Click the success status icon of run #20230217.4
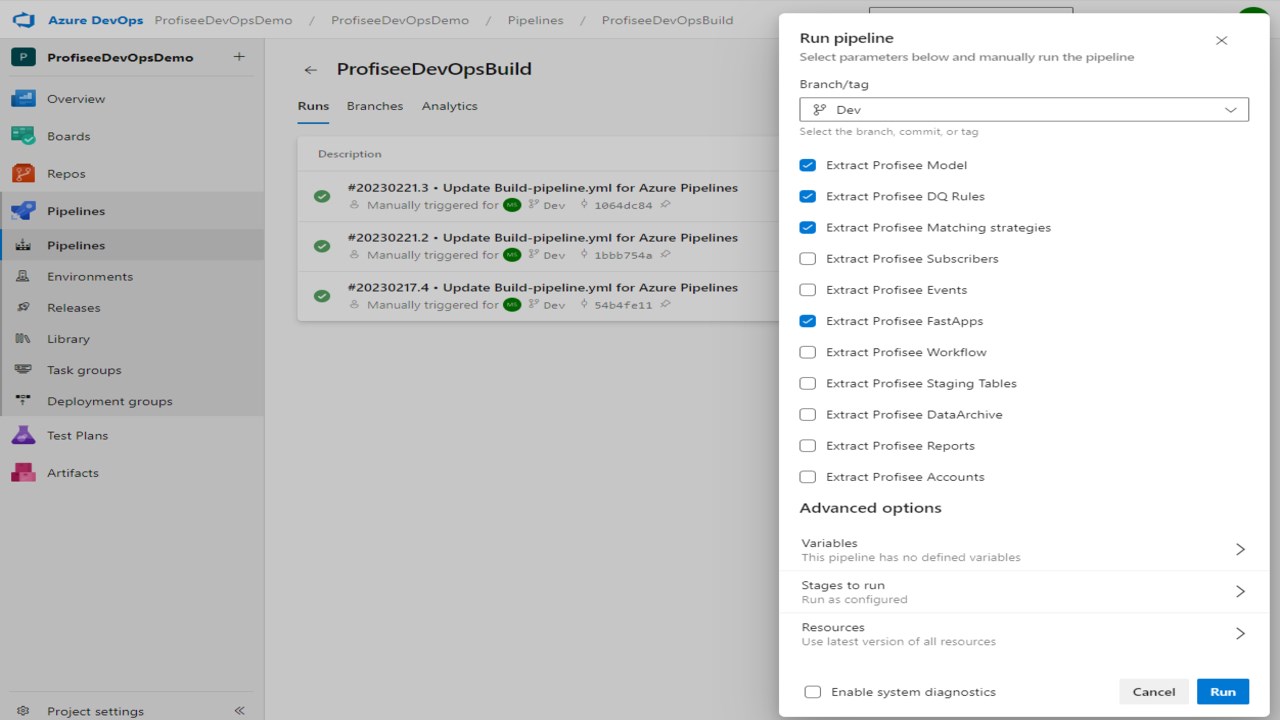The image size is (1280, 720). coord(322,296)
